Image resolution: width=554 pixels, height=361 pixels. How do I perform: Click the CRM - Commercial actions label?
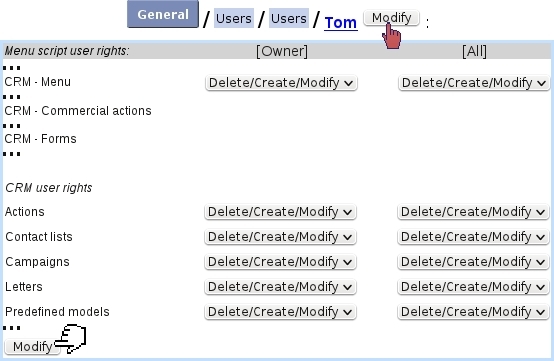pos(78,111)
